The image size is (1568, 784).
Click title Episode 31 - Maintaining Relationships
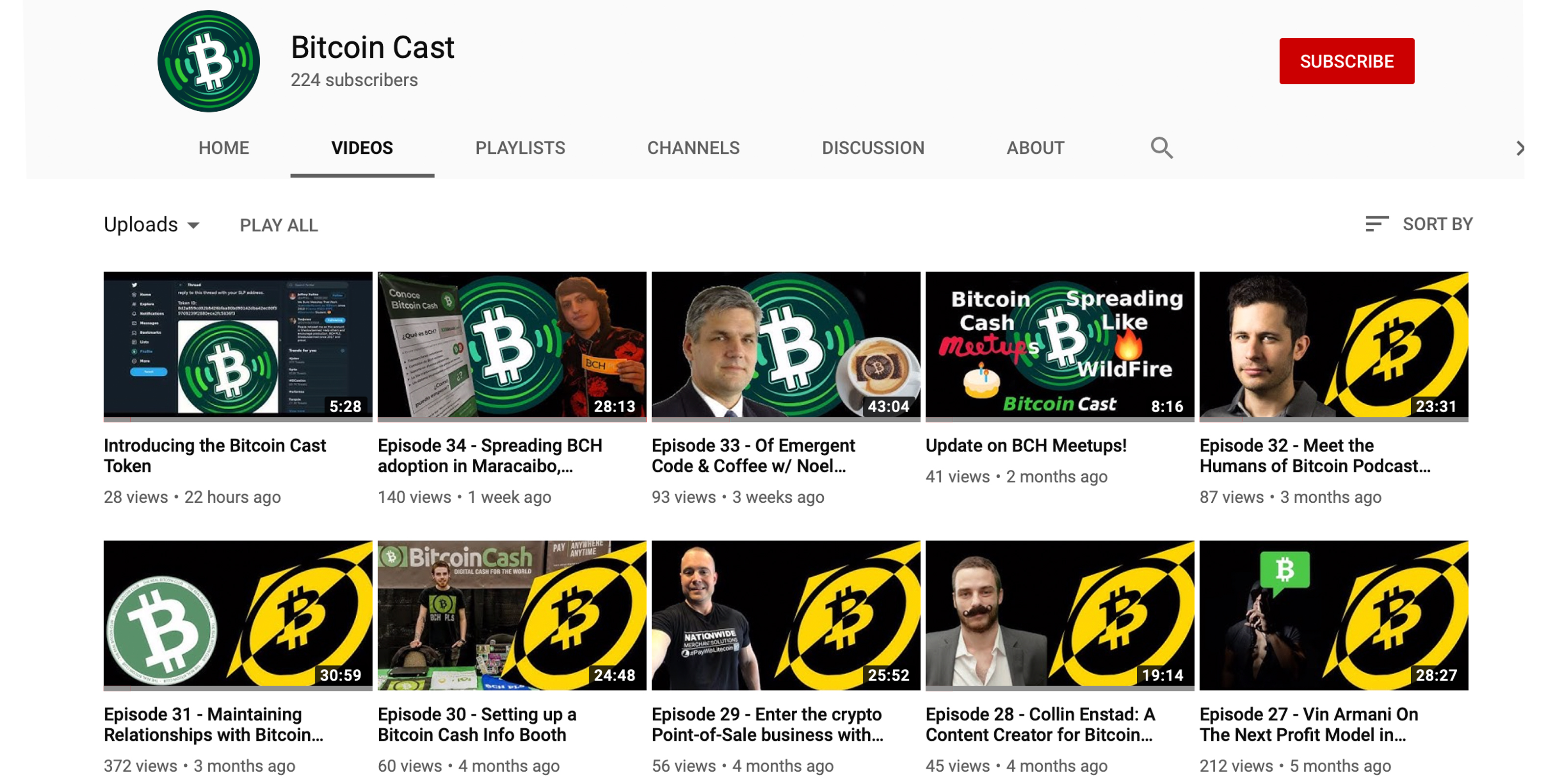tap(214, 724)
